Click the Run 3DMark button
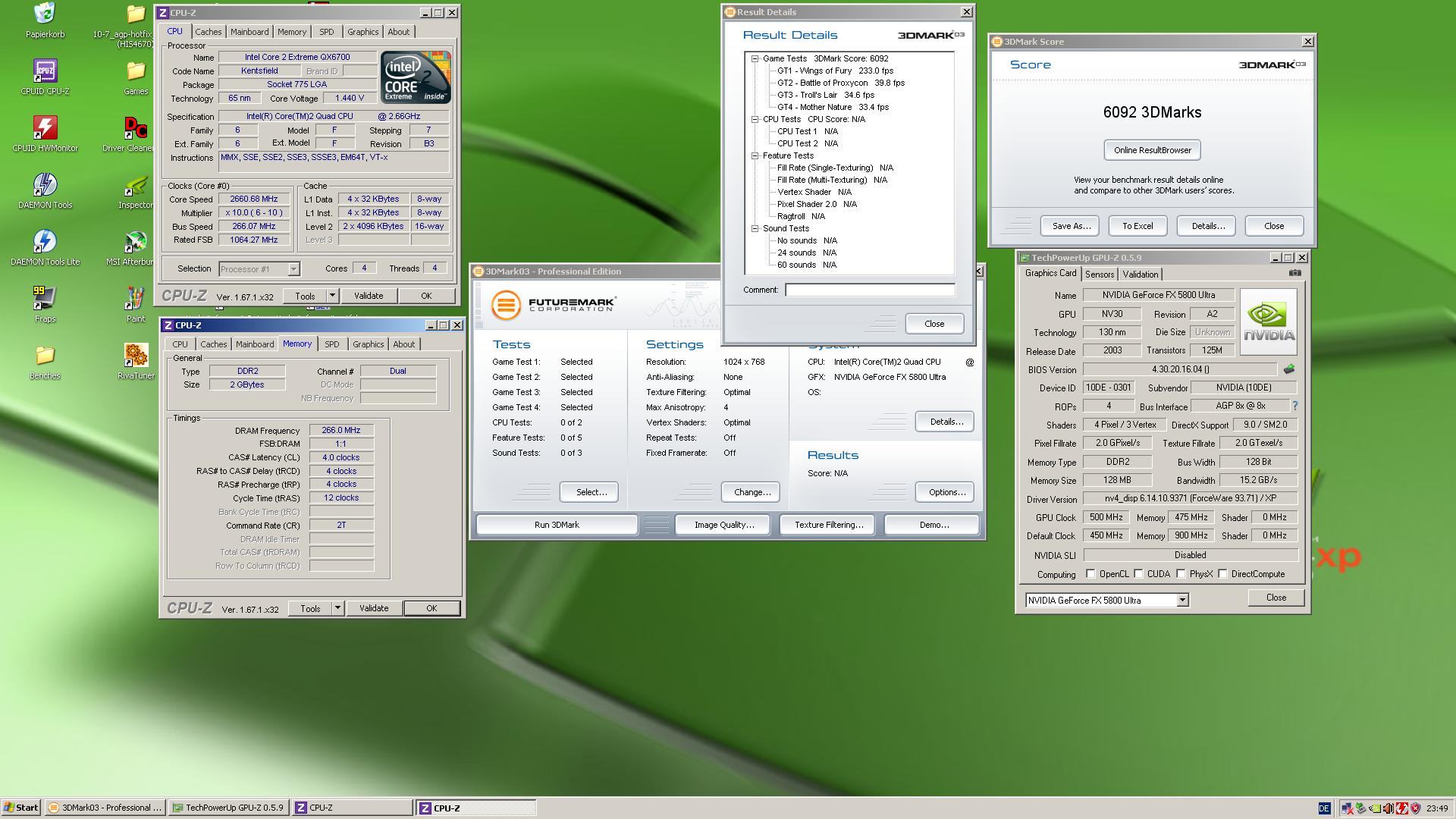The image size is (1456, 819). coord(557,525)
